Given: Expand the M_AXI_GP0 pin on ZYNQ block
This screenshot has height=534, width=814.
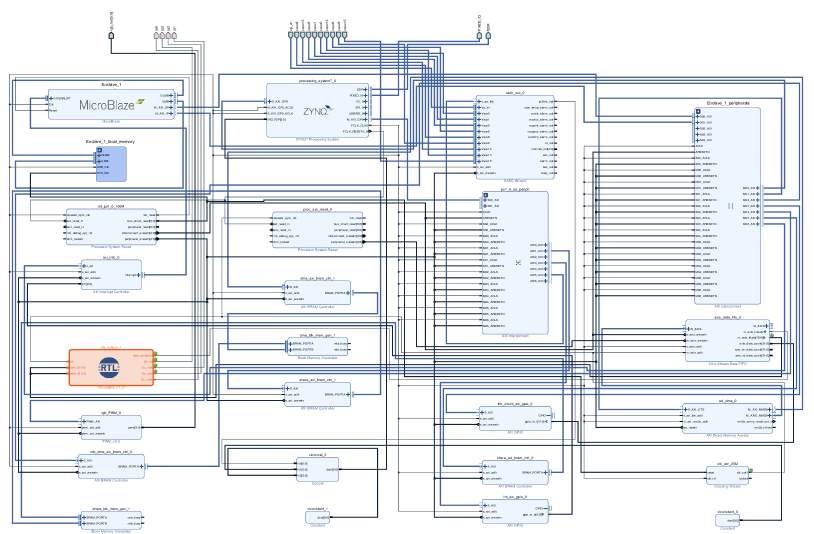Looking at the screenshot, I should point(365,119).
